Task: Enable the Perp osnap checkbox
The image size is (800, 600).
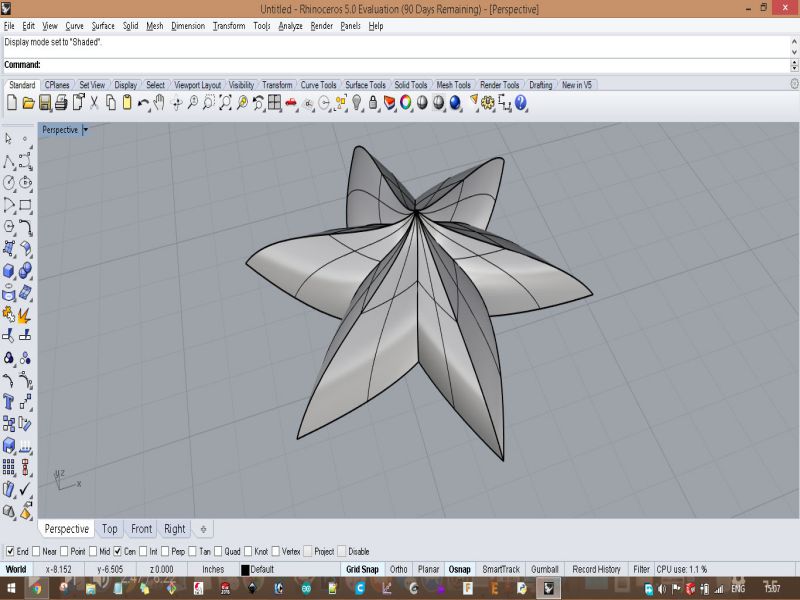Action: click(x=165, y=551)
